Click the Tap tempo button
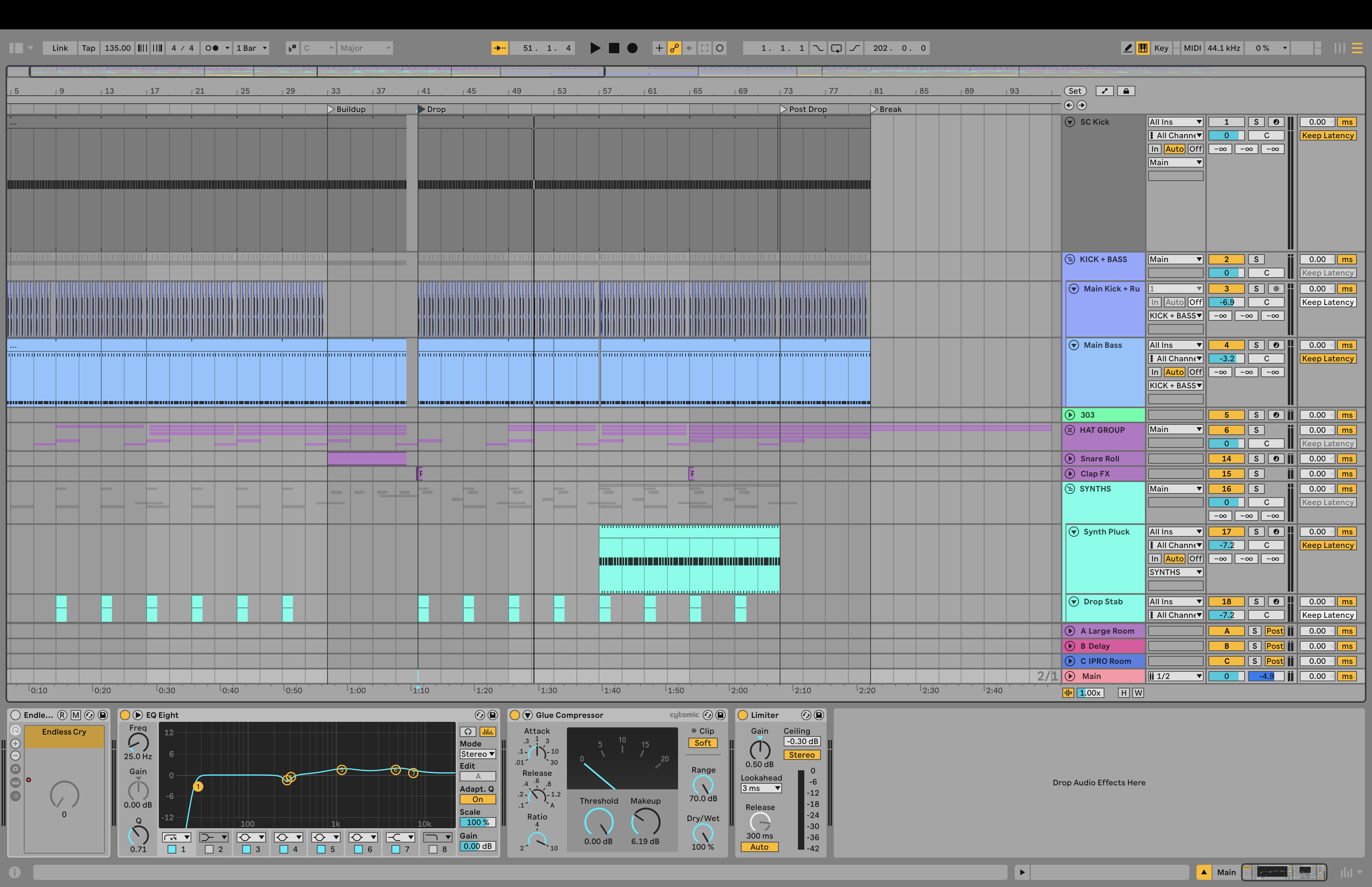This screenshot has width=1372, height=887. tap(88, 48)
